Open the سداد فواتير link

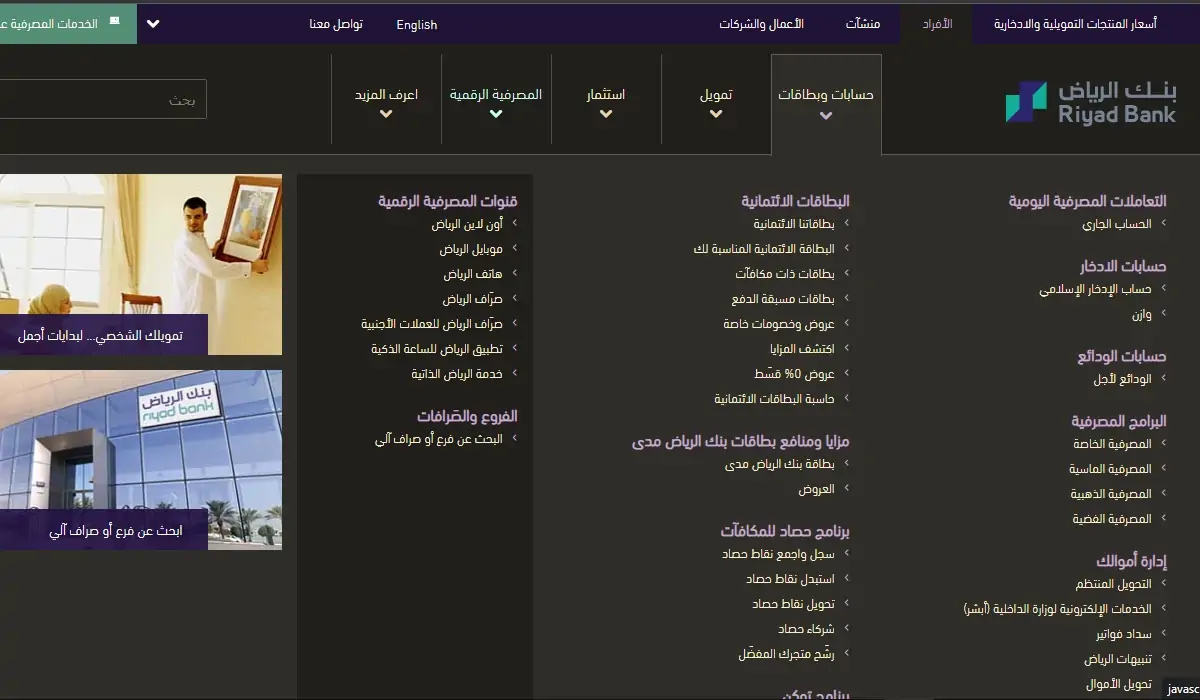point(1124,634)
